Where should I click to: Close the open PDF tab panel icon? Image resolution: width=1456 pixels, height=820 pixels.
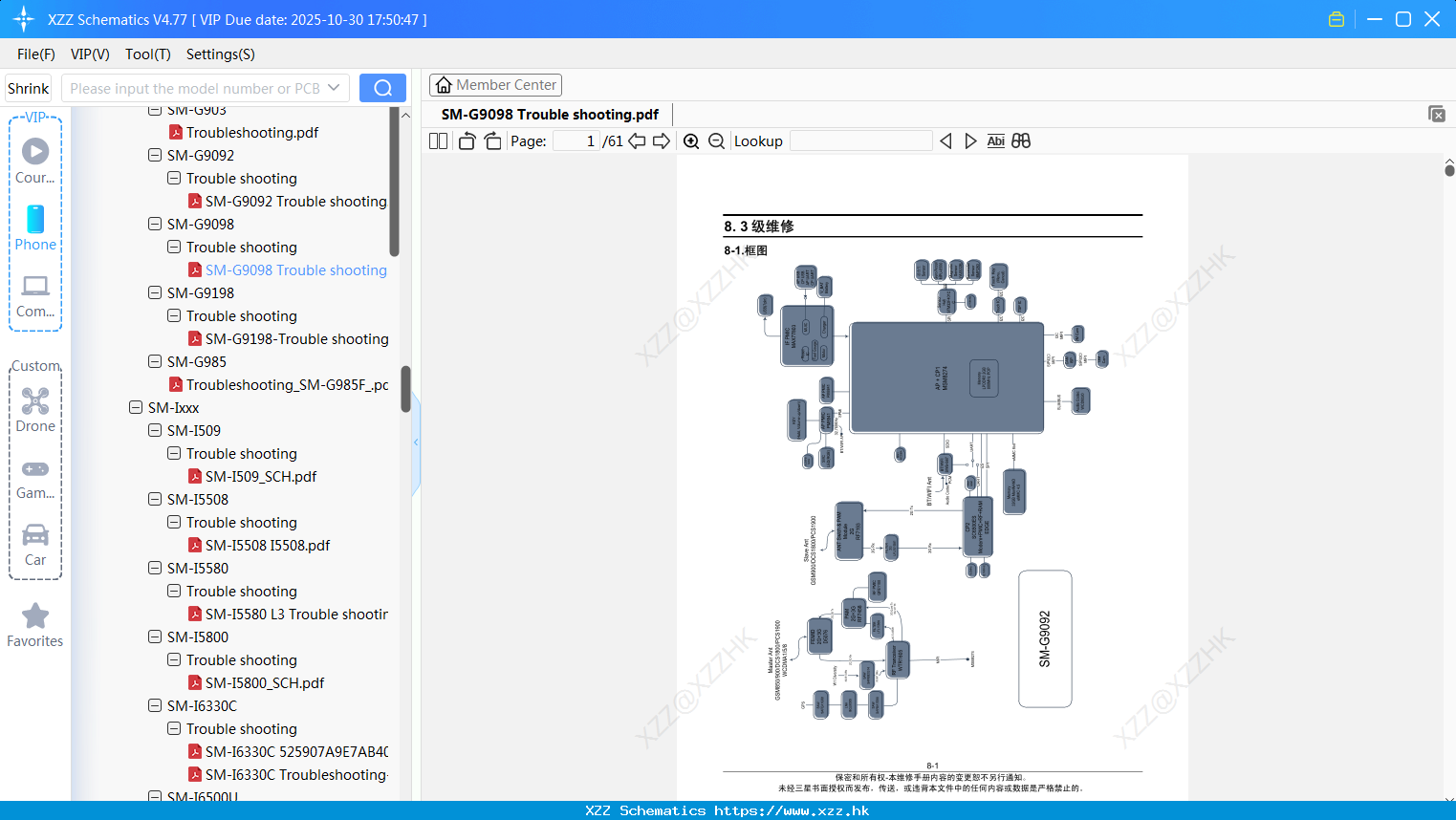(1437, 114)
